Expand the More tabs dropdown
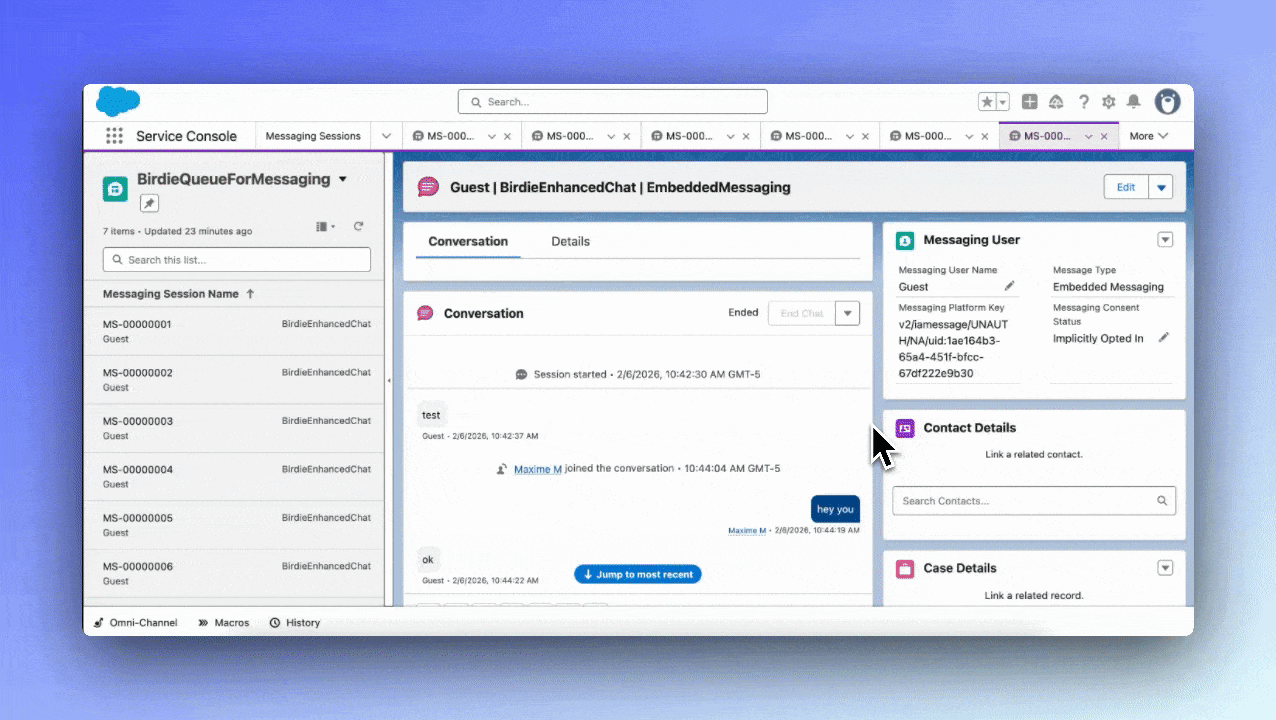This screenshot has height=720, width=1276. click(1148, 136)
